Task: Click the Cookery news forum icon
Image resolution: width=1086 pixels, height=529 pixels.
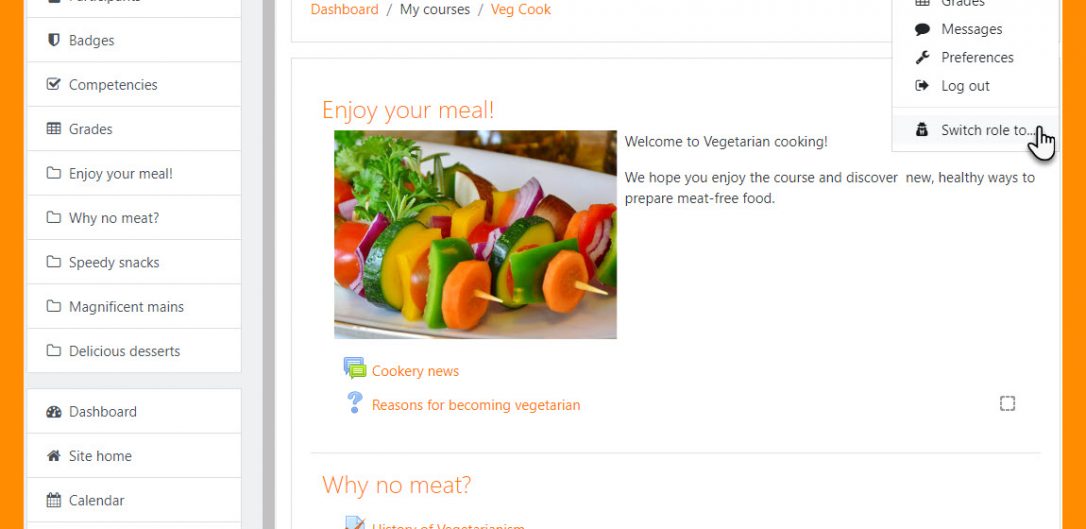Action: pos(355,368)
